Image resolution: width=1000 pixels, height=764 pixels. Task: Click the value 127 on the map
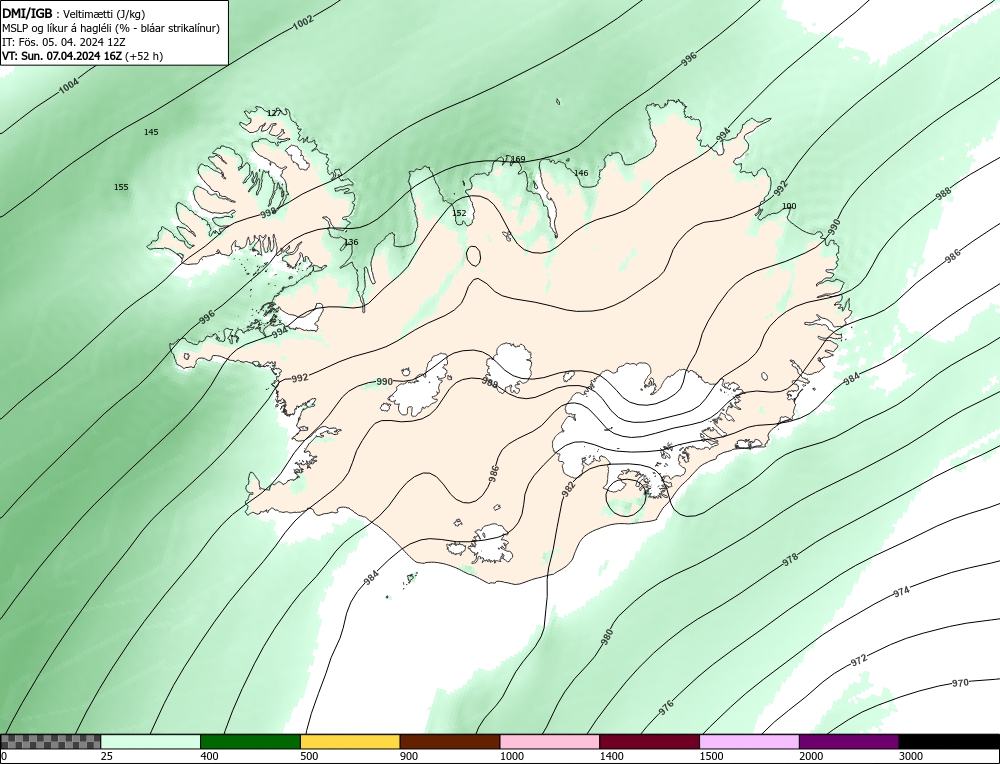(274, 113)
